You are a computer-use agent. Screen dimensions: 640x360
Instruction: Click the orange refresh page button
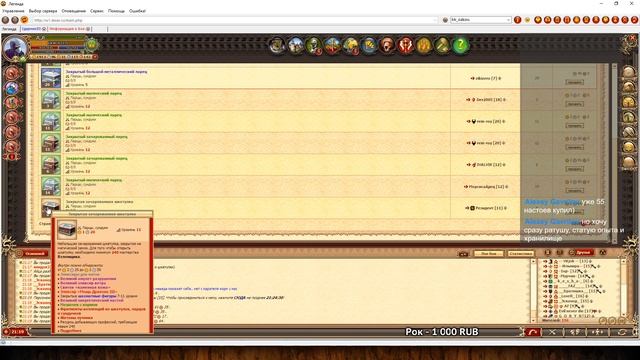click(24, 20)
